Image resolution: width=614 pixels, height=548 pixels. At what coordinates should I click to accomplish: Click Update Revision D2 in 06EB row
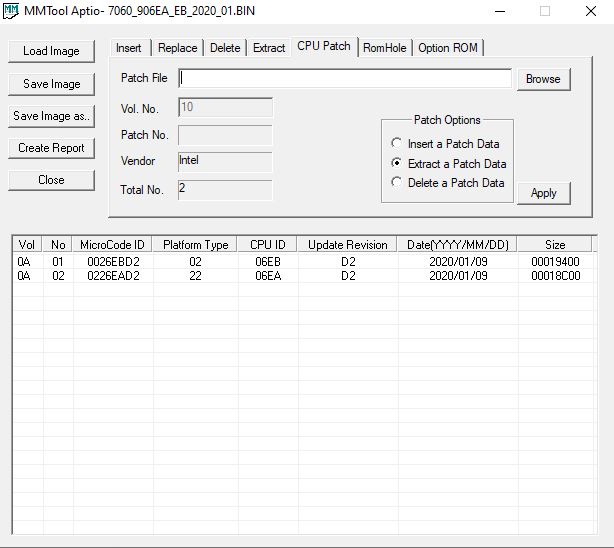pyautogui.click(x=348, y=262)
